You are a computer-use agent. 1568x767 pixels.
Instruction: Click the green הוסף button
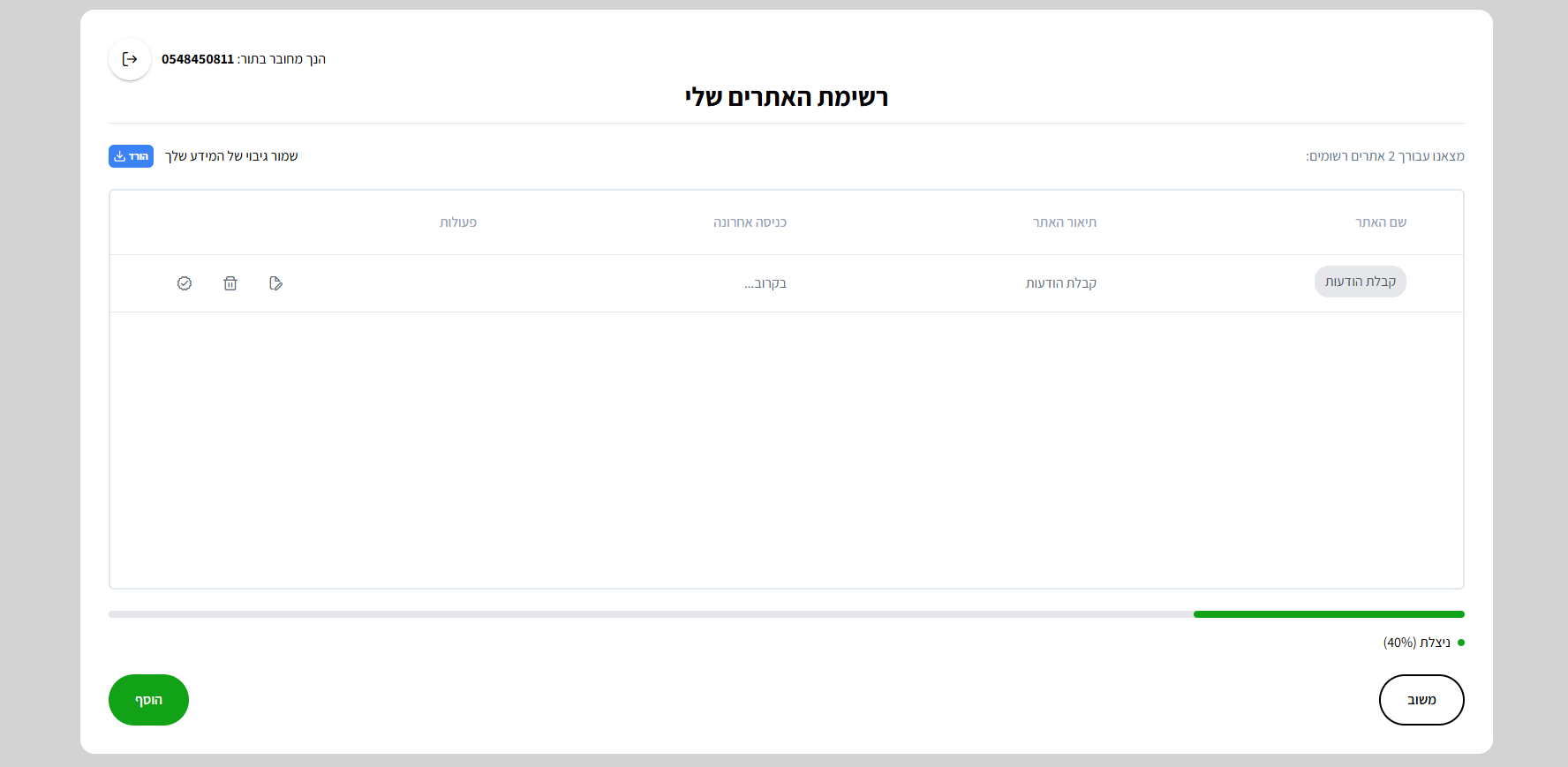[x=148, y=700]
